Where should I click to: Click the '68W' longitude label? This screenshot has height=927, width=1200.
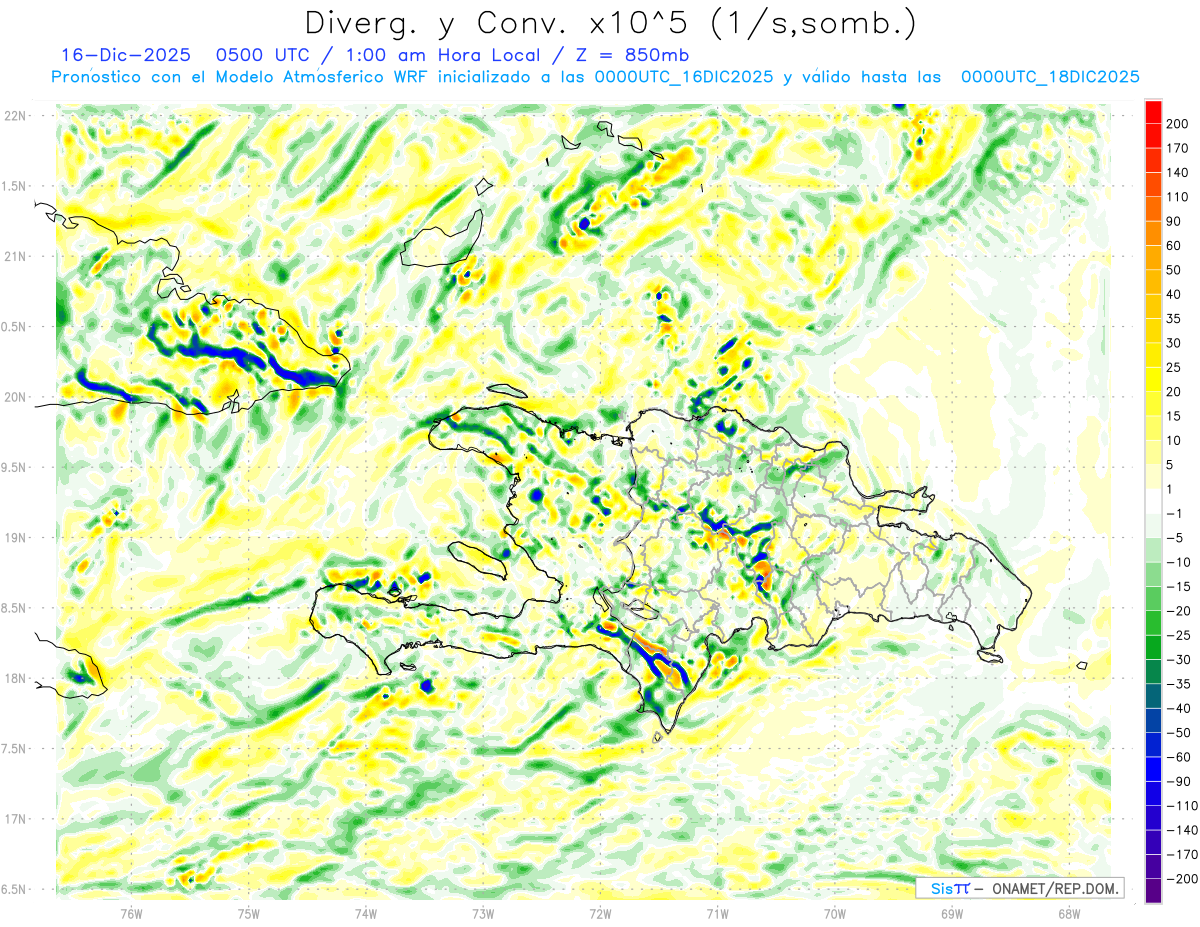tap(1069, 913)
